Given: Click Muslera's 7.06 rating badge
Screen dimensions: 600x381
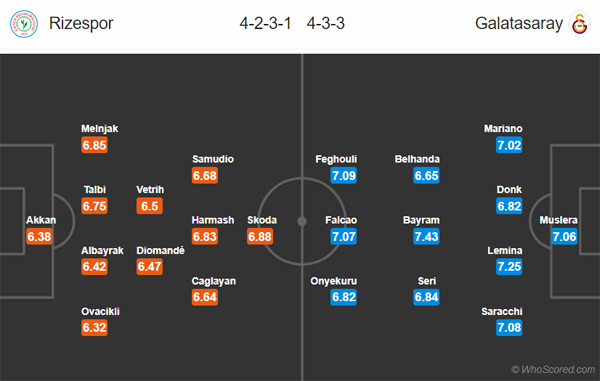Looking at the screenshot, I should (564, 236).
